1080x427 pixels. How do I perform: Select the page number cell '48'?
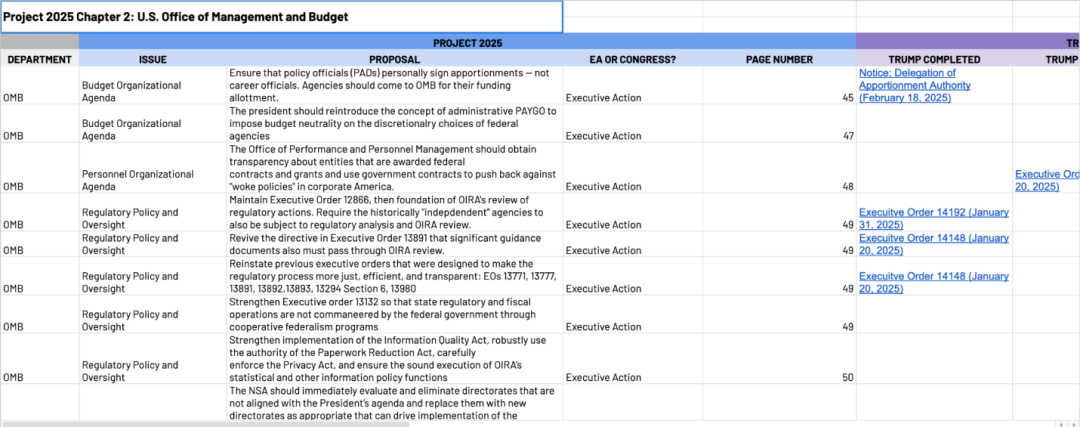(779, 168)
